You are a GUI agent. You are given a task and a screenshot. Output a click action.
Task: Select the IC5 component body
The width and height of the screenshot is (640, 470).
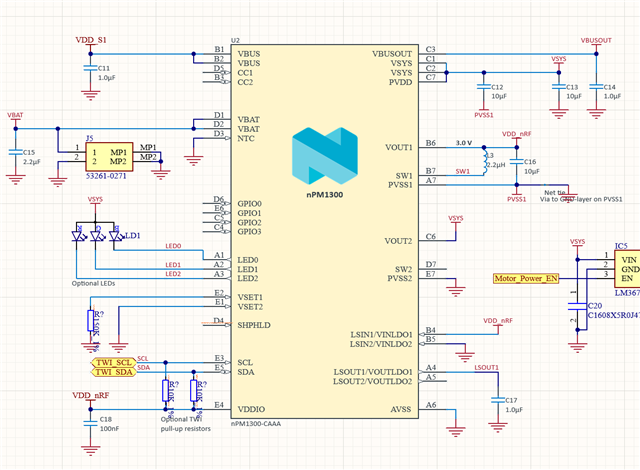tap(627, 269)
